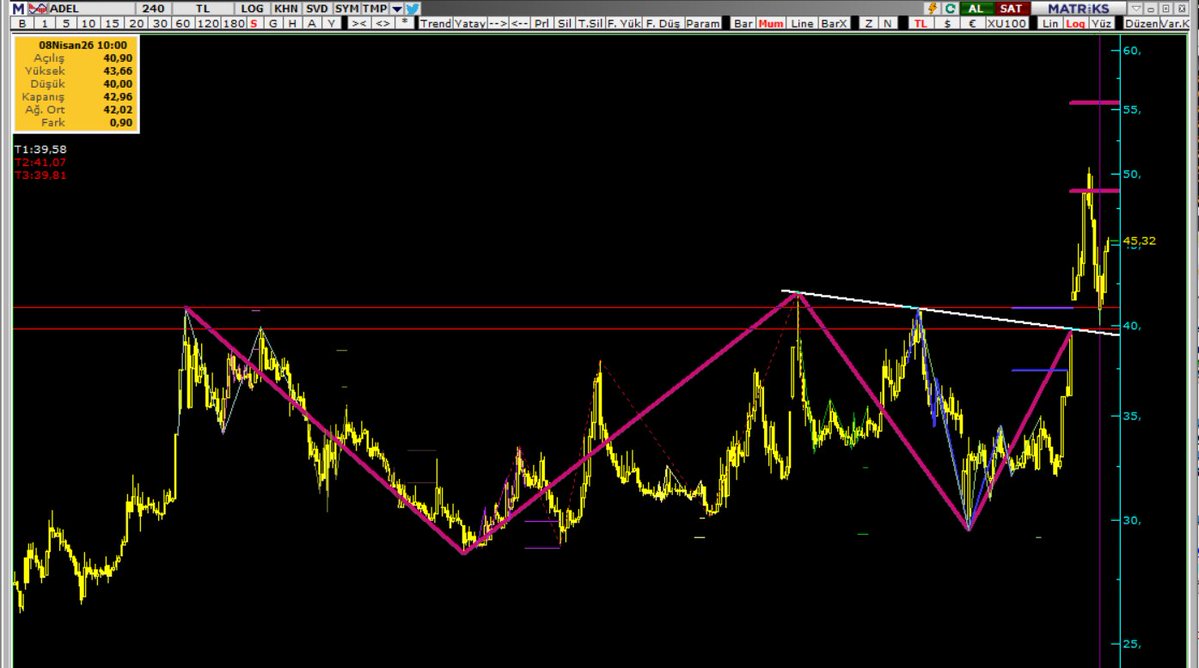The height and width of the screenshot is (668, 1199).
Task: Switch chart type to Mum candlestick
Action: (771, 24)
